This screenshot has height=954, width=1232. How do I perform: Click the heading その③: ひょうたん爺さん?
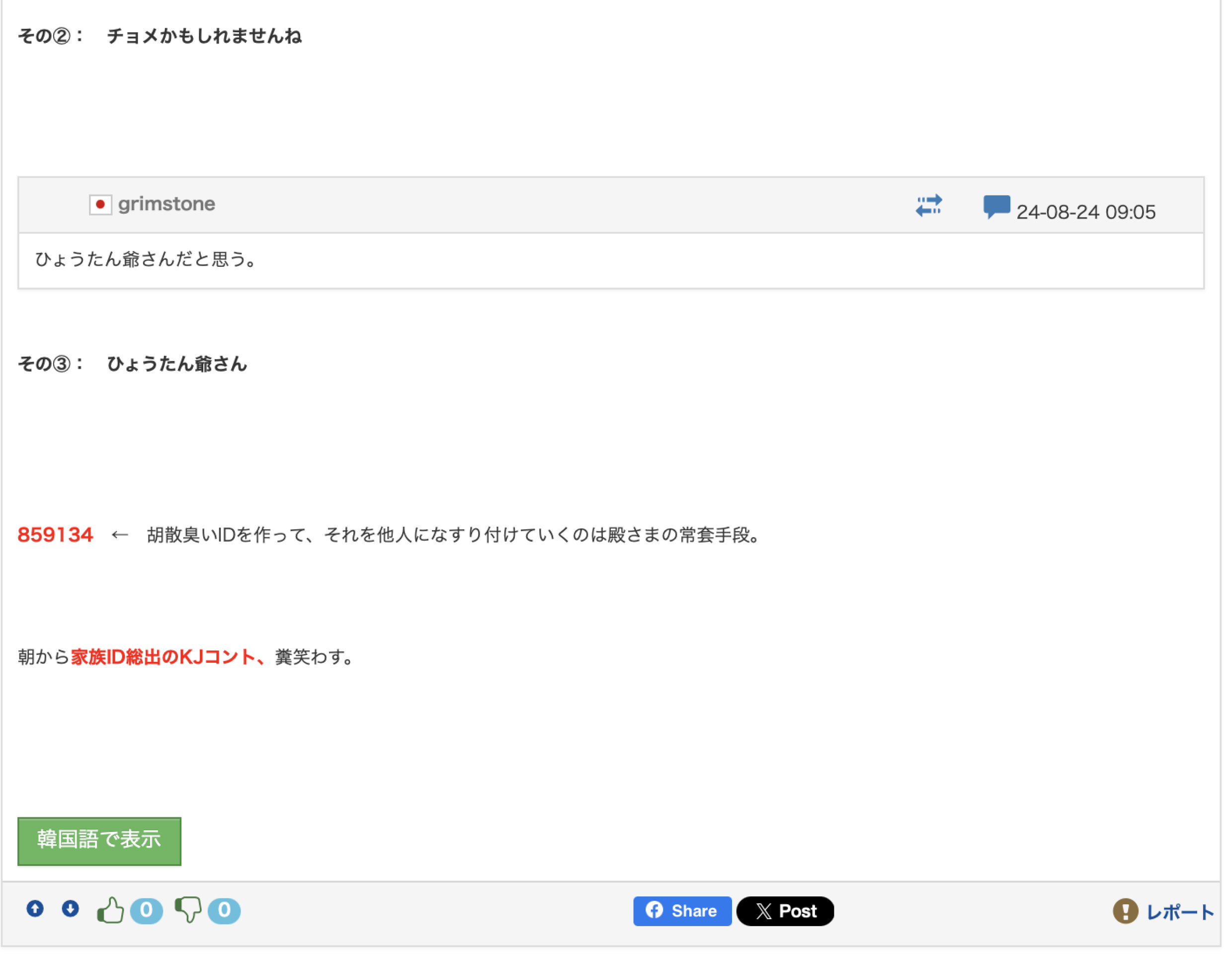[133, 364]
